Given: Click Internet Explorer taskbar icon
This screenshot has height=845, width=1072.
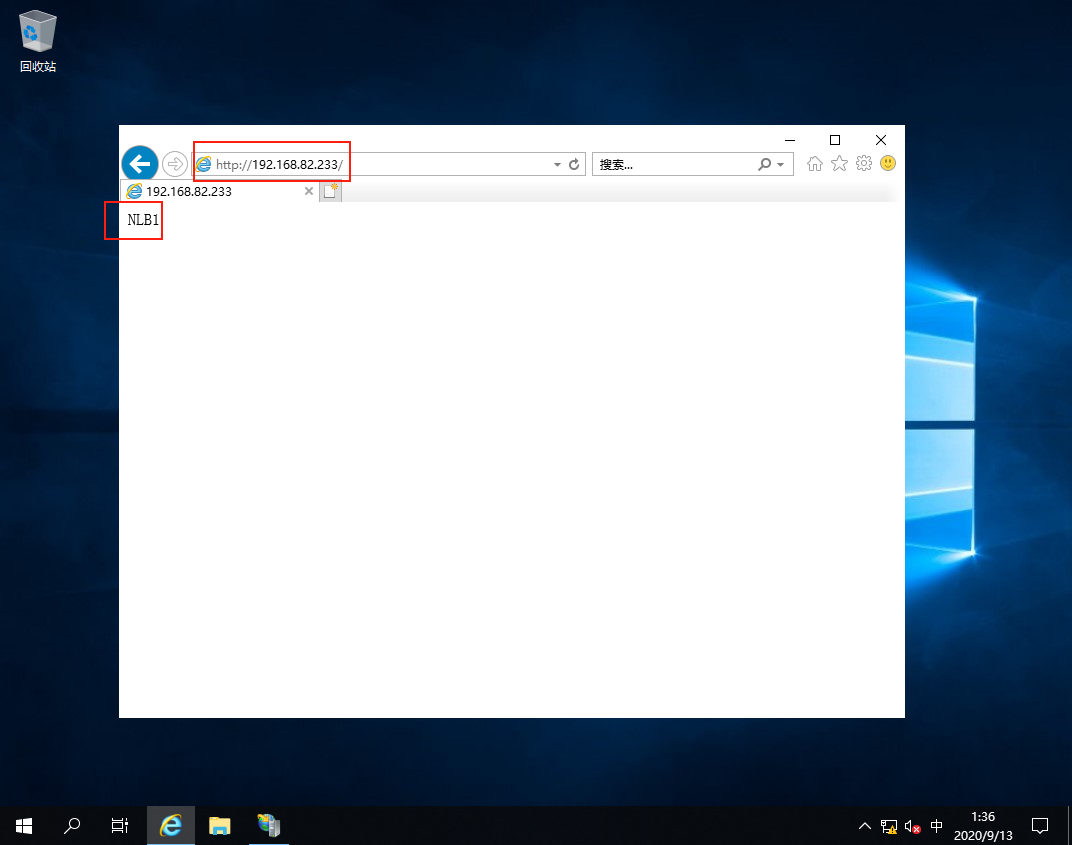Looking at the screenshot, I should pos(170,826).
